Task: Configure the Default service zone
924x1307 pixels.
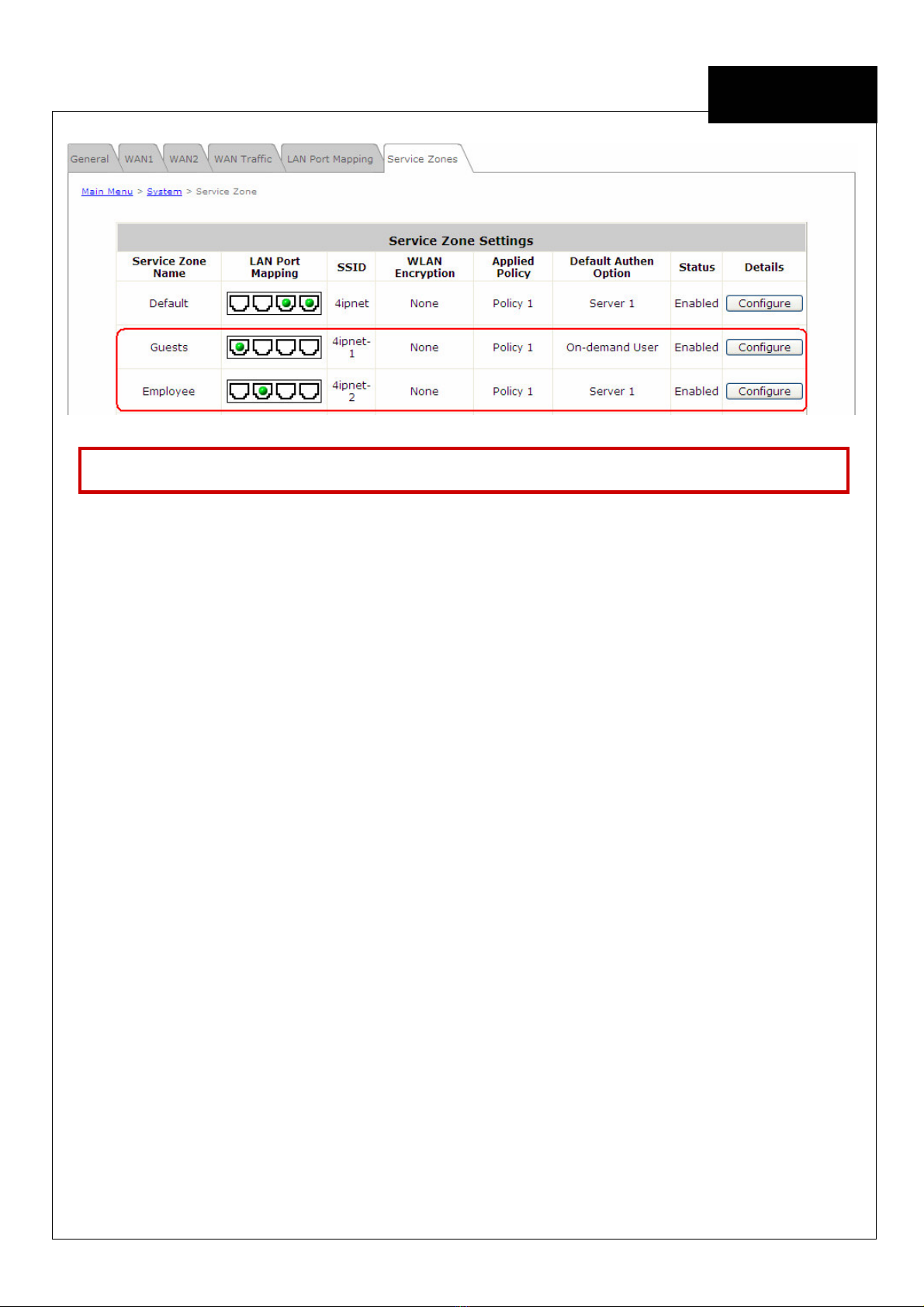Action: point(764,303)
